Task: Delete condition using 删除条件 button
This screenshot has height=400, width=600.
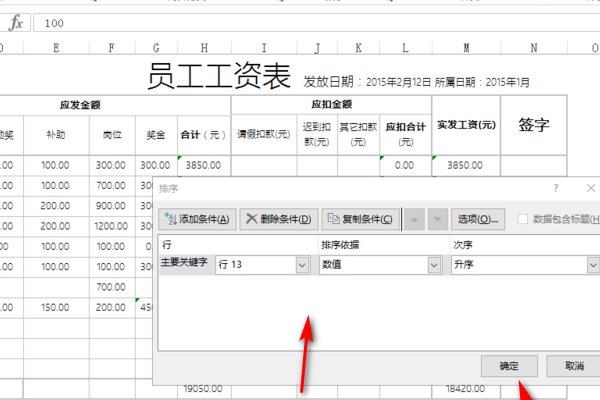Action: (x=279, y=219)
